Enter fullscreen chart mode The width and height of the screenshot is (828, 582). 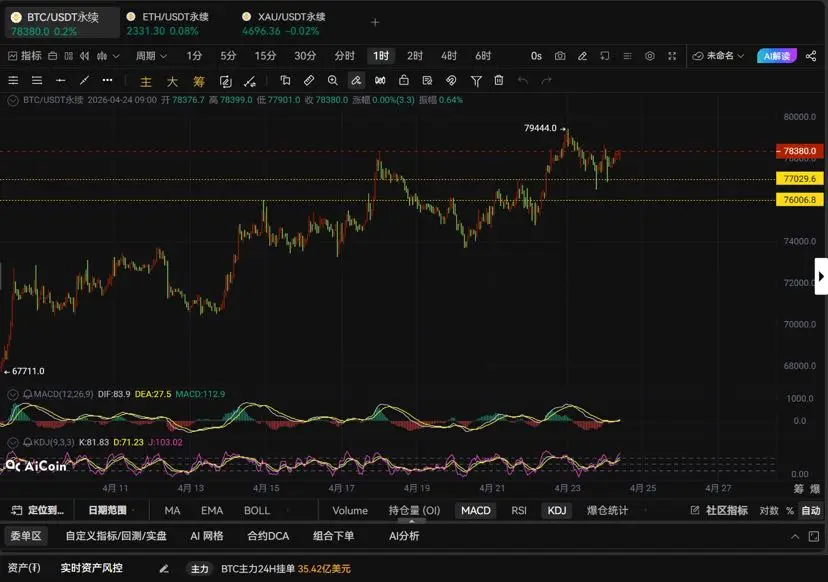click(x=672, y=55)
